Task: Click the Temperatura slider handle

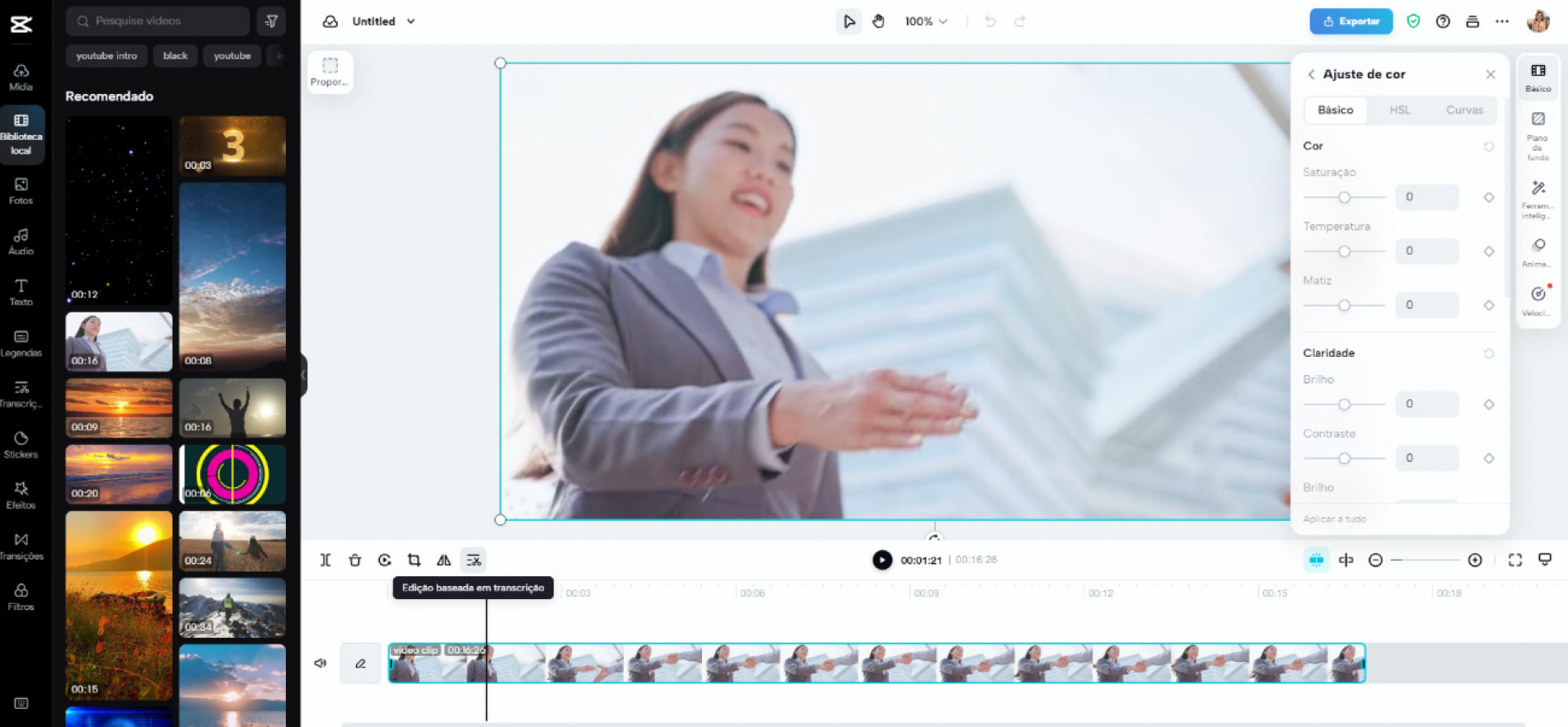Action: pos(1344,251)
